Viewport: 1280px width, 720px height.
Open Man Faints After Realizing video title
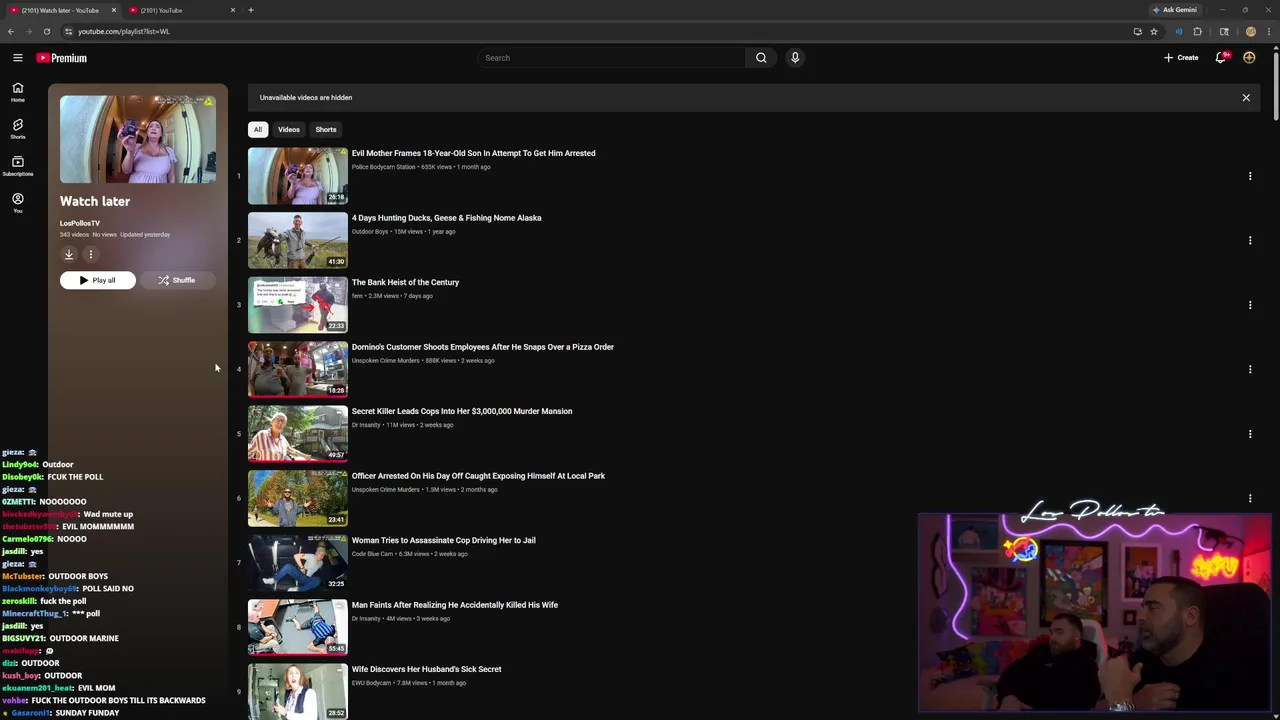point(455,605)
